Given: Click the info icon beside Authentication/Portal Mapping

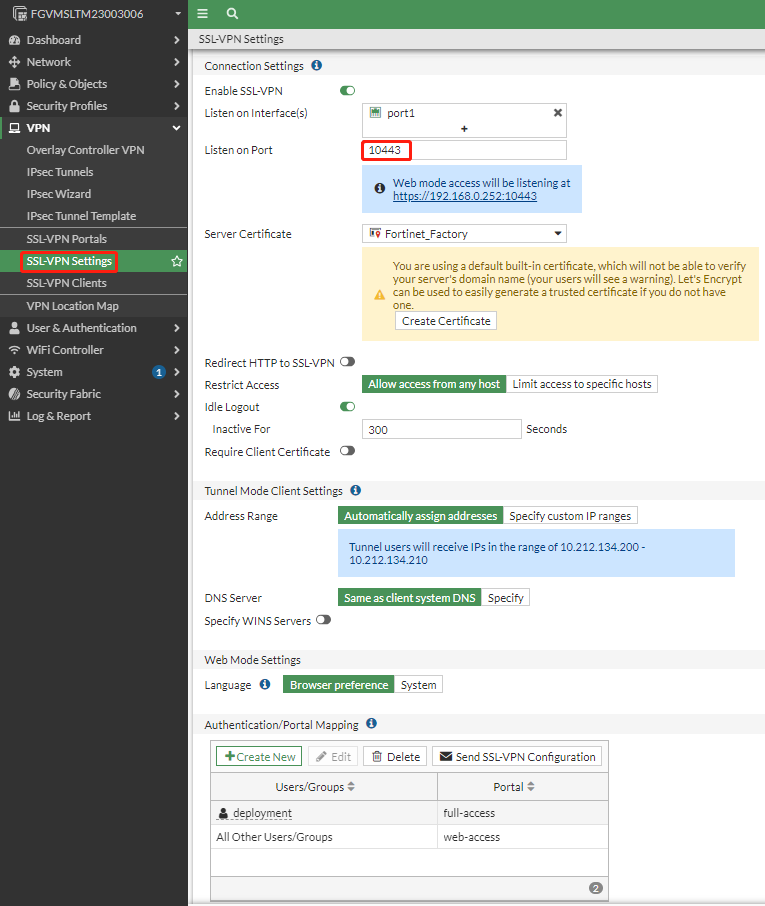Looking at the screenshot, I should pyautogui.click(x=370, y=724).
